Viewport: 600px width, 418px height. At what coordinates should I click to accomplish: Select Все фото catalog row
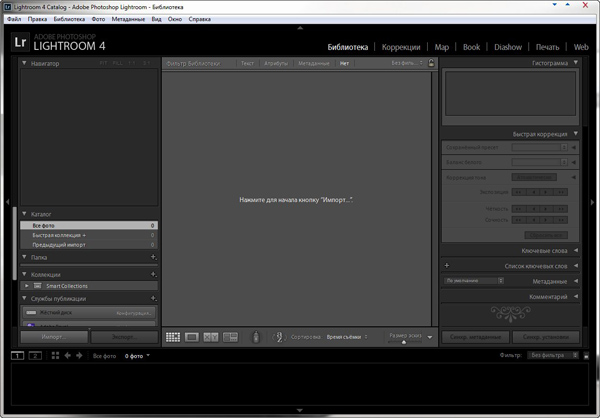89,225
